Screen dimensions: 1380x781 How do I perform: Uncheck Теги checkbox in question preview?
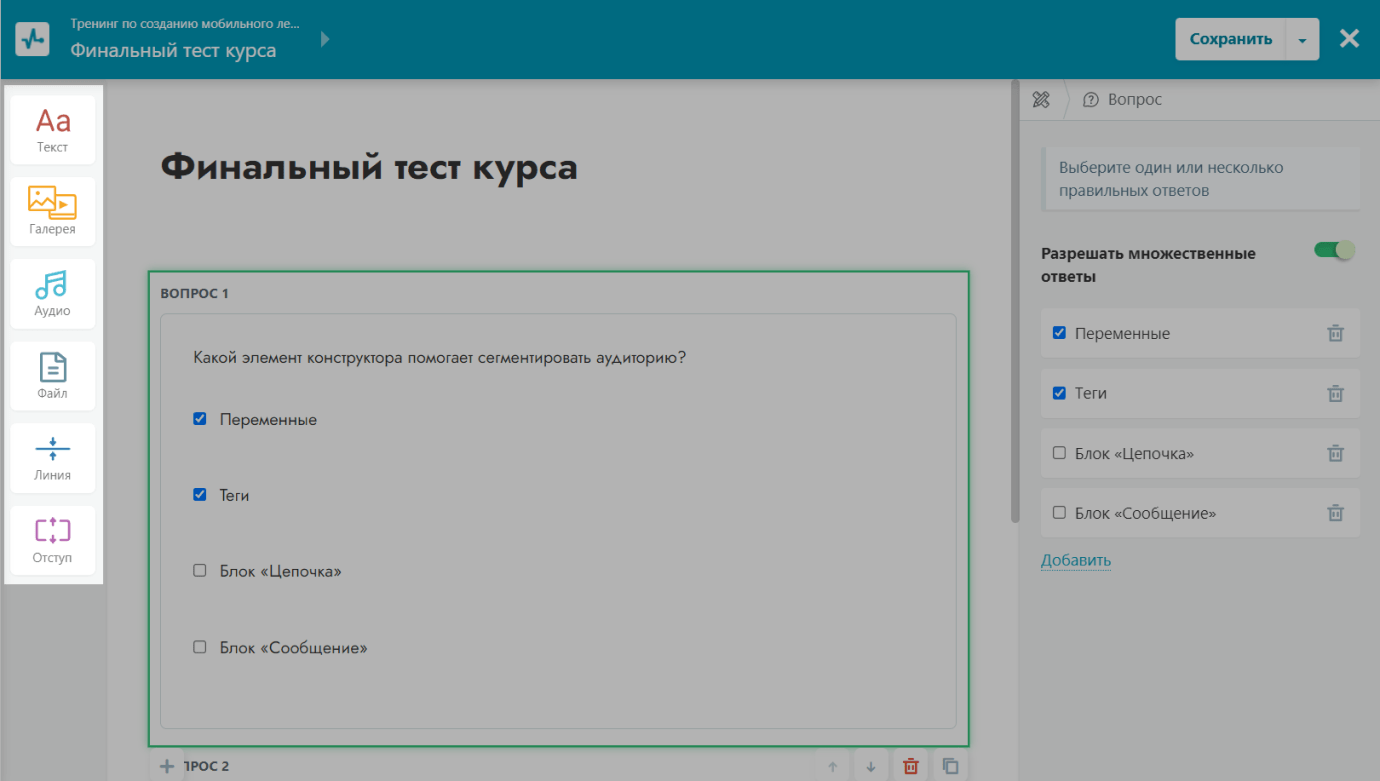coord(200,494)
